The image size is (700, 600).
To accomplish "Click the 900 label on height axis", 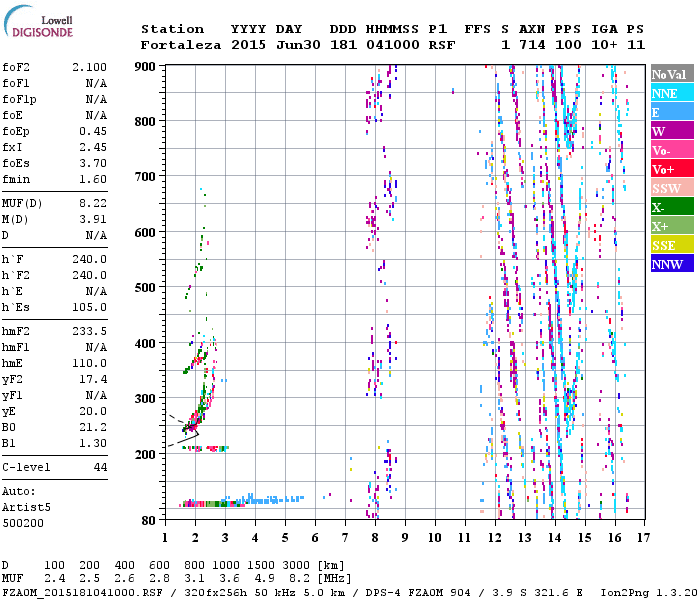I will (x=146, y=66).
